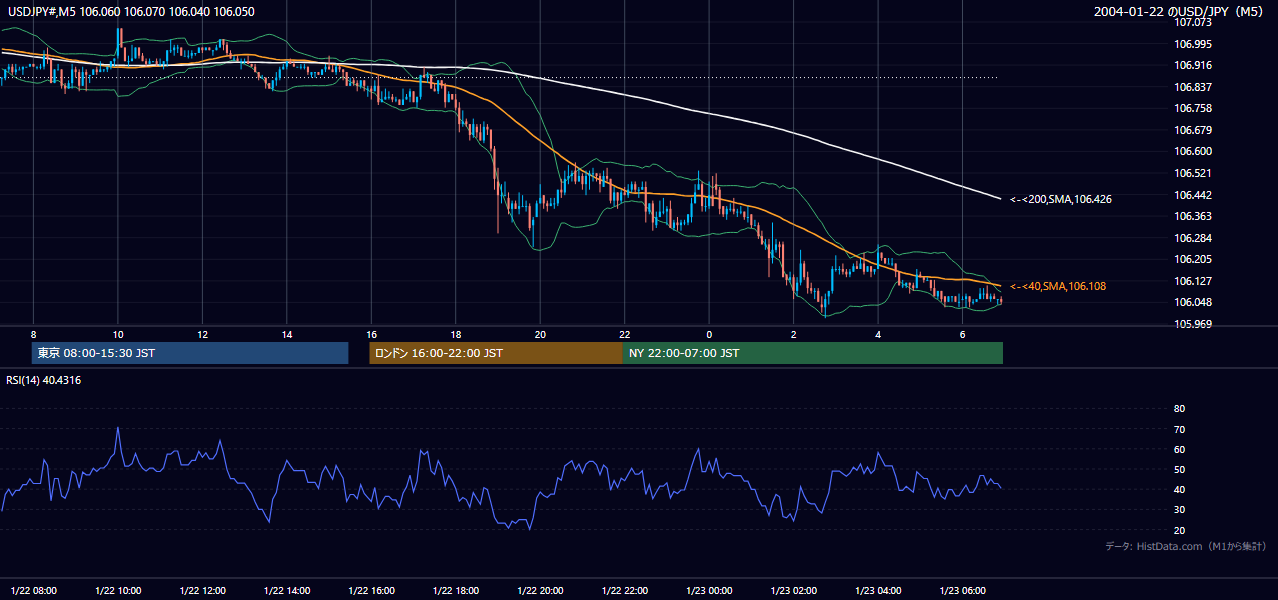
Task: Click price axis value 107.073
Action: [x=1193, y=22]
